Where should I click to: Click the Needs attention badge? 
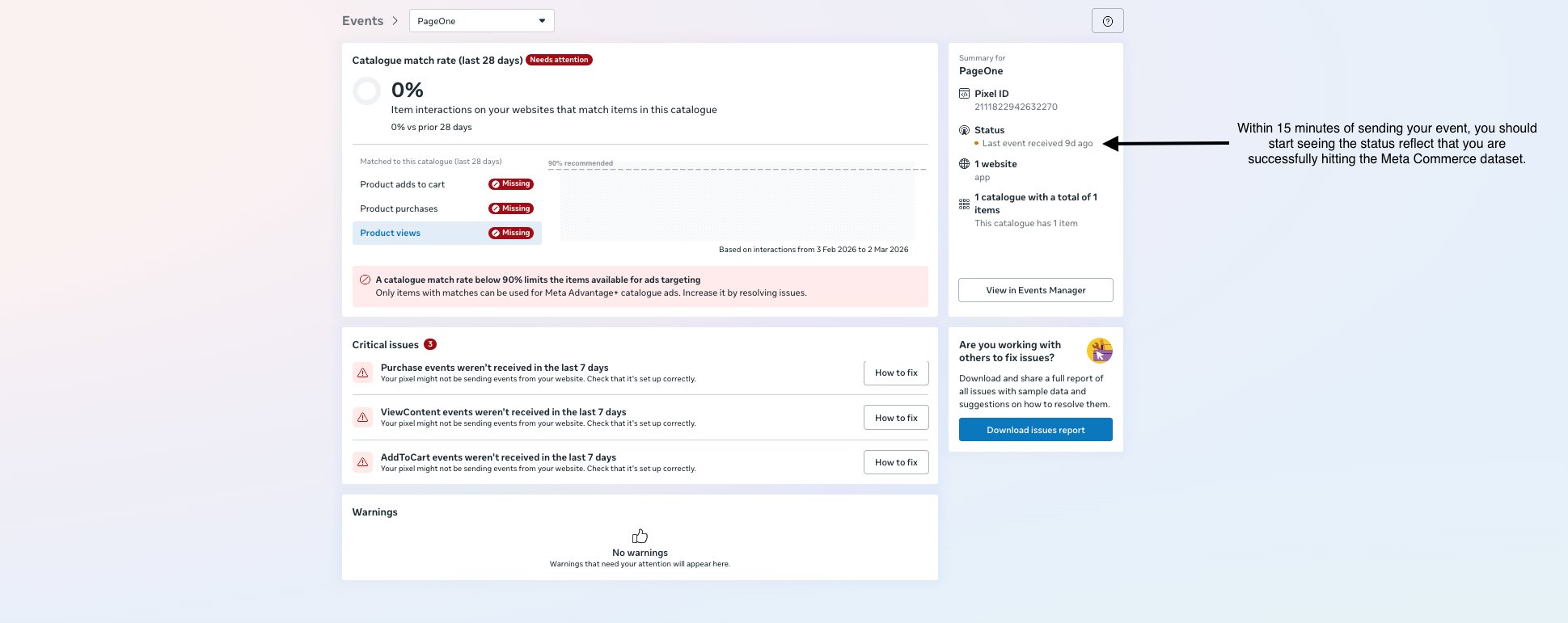[x=559, y=60]
